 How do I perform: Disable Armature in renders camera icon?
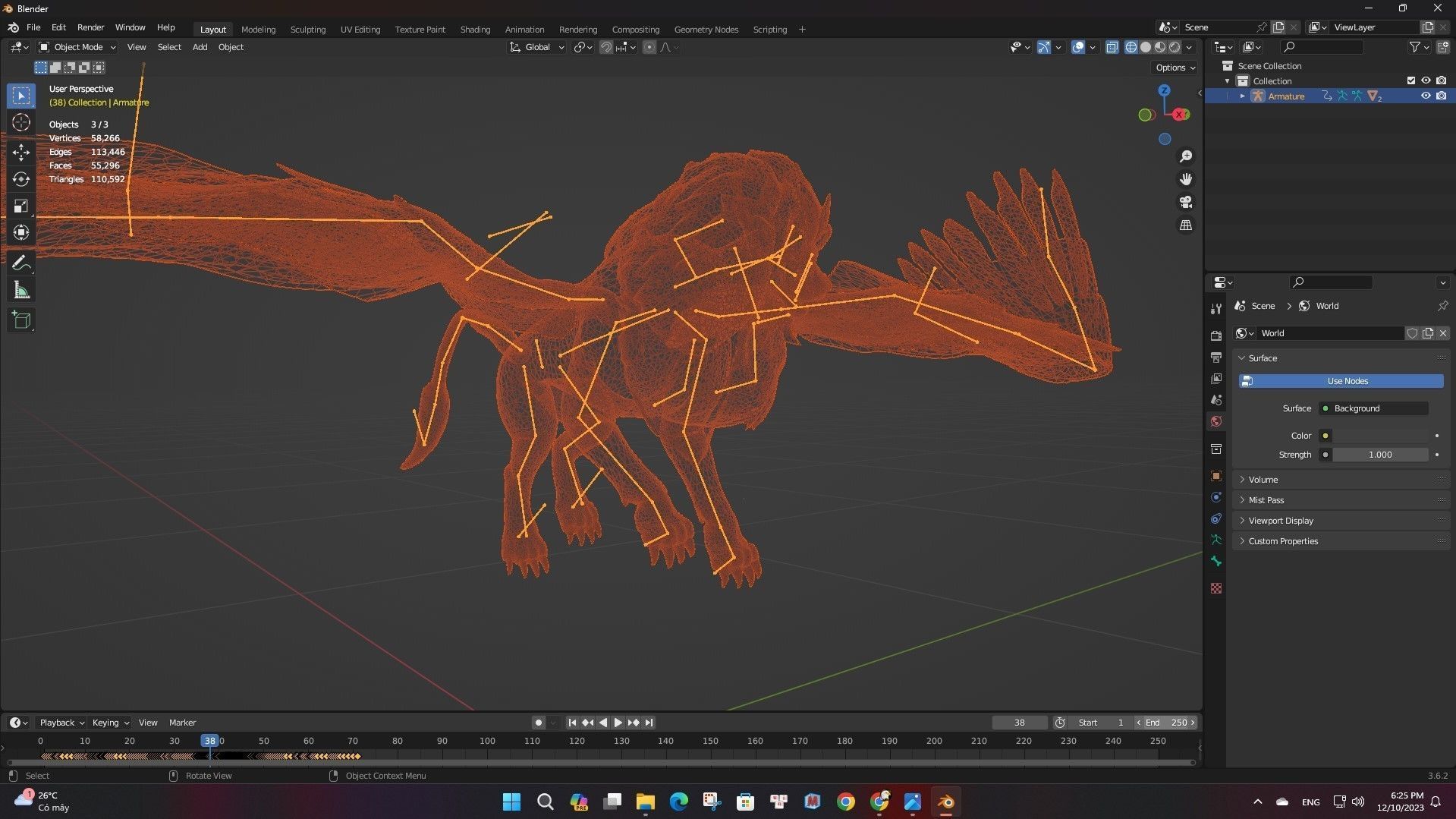(1441, 96)
